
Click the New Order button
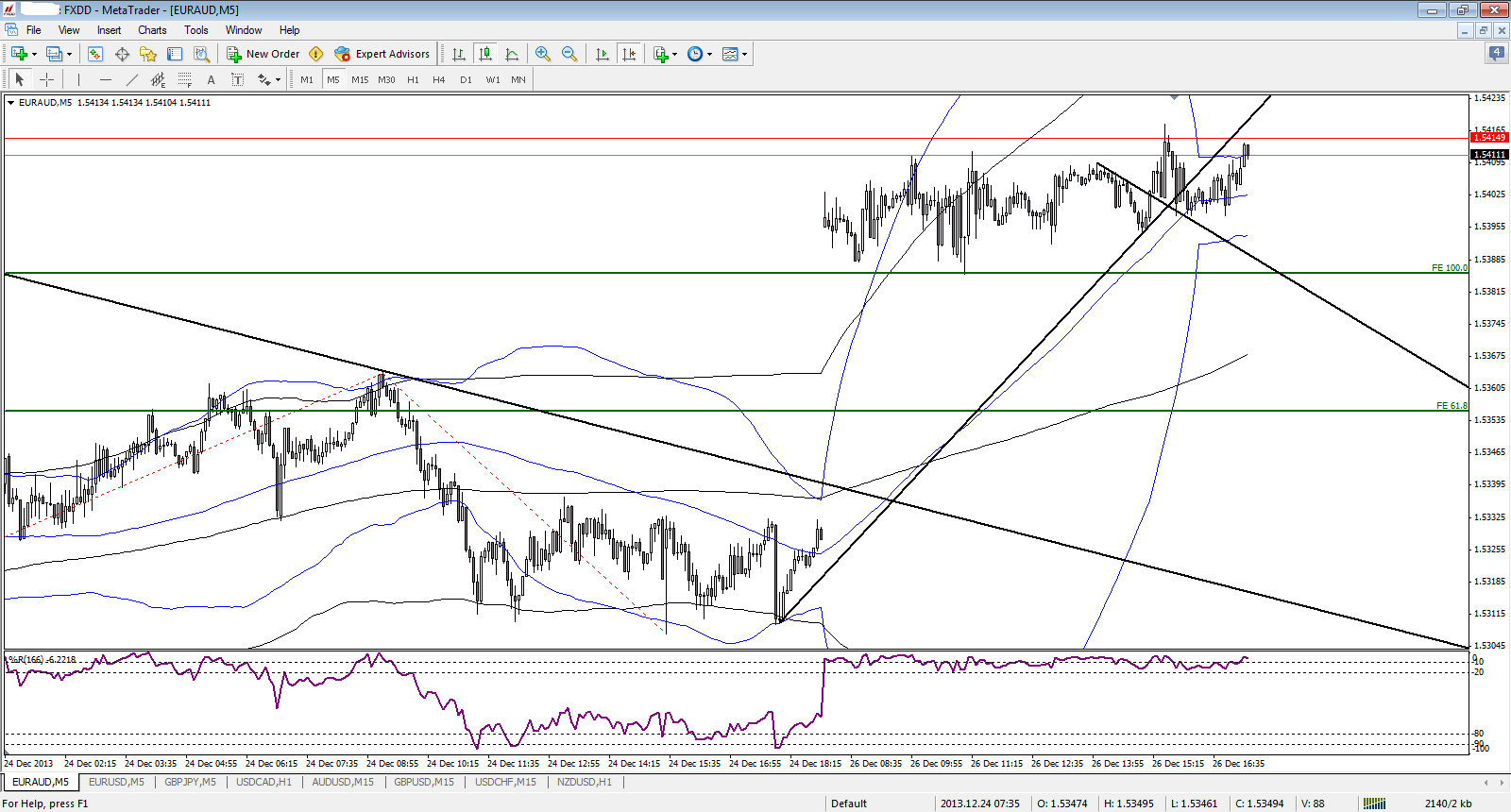pos(263,54)
